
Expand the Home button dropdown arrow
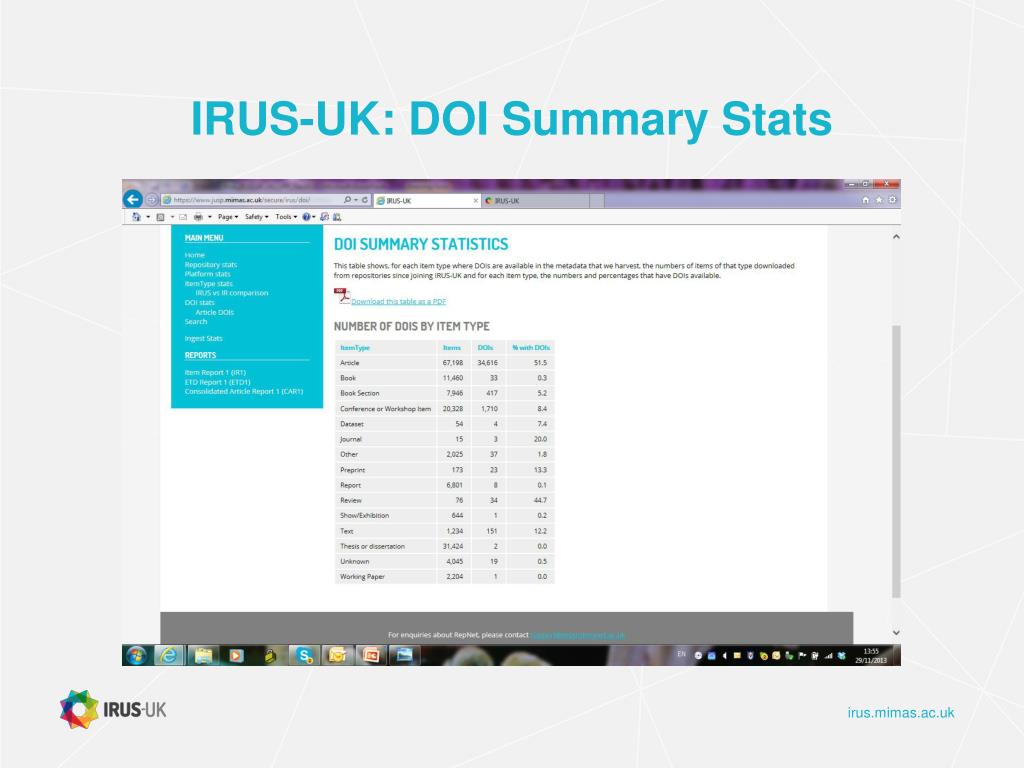point(148,217)
